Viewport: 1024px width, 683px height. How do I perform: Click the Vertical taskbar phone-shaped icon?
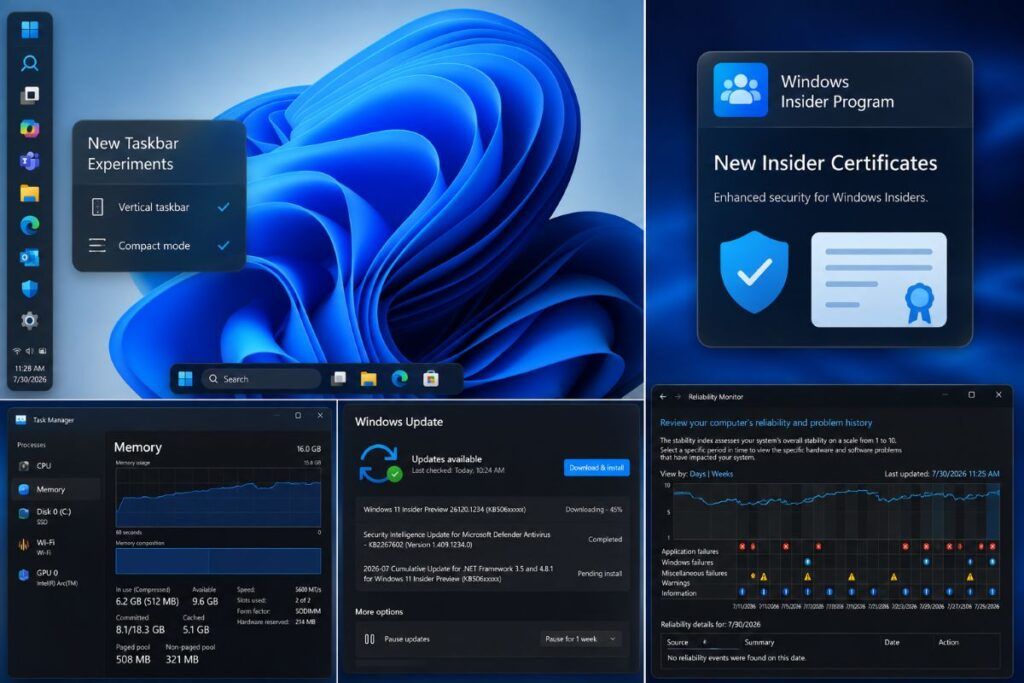coord(97,207)
